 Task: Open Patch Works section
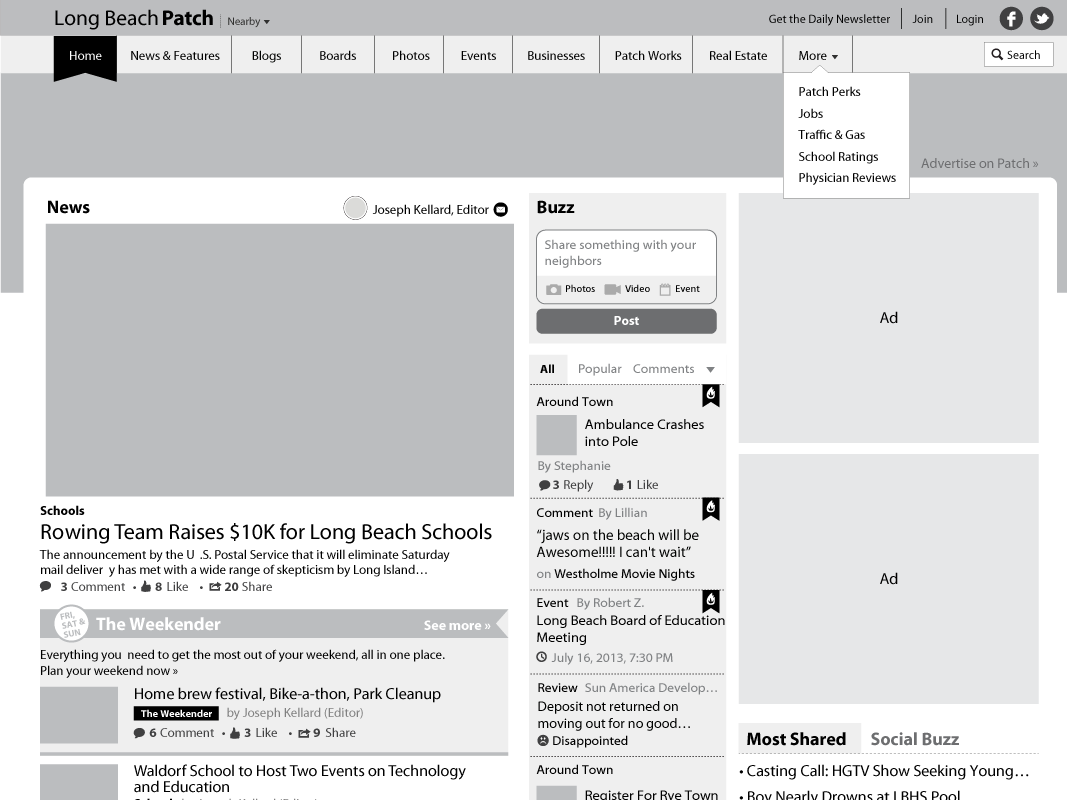click(648, 56)
